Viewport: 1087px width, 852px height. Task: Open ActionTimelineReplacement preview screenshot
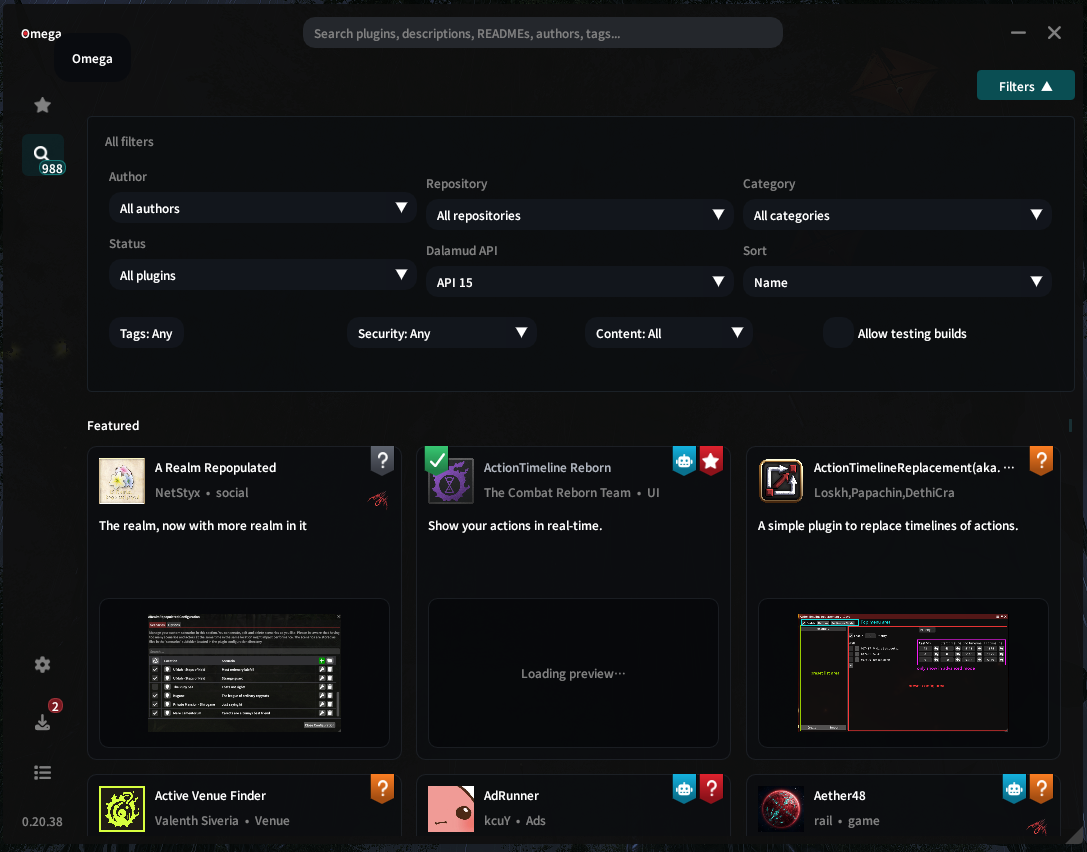click(903, 672)
